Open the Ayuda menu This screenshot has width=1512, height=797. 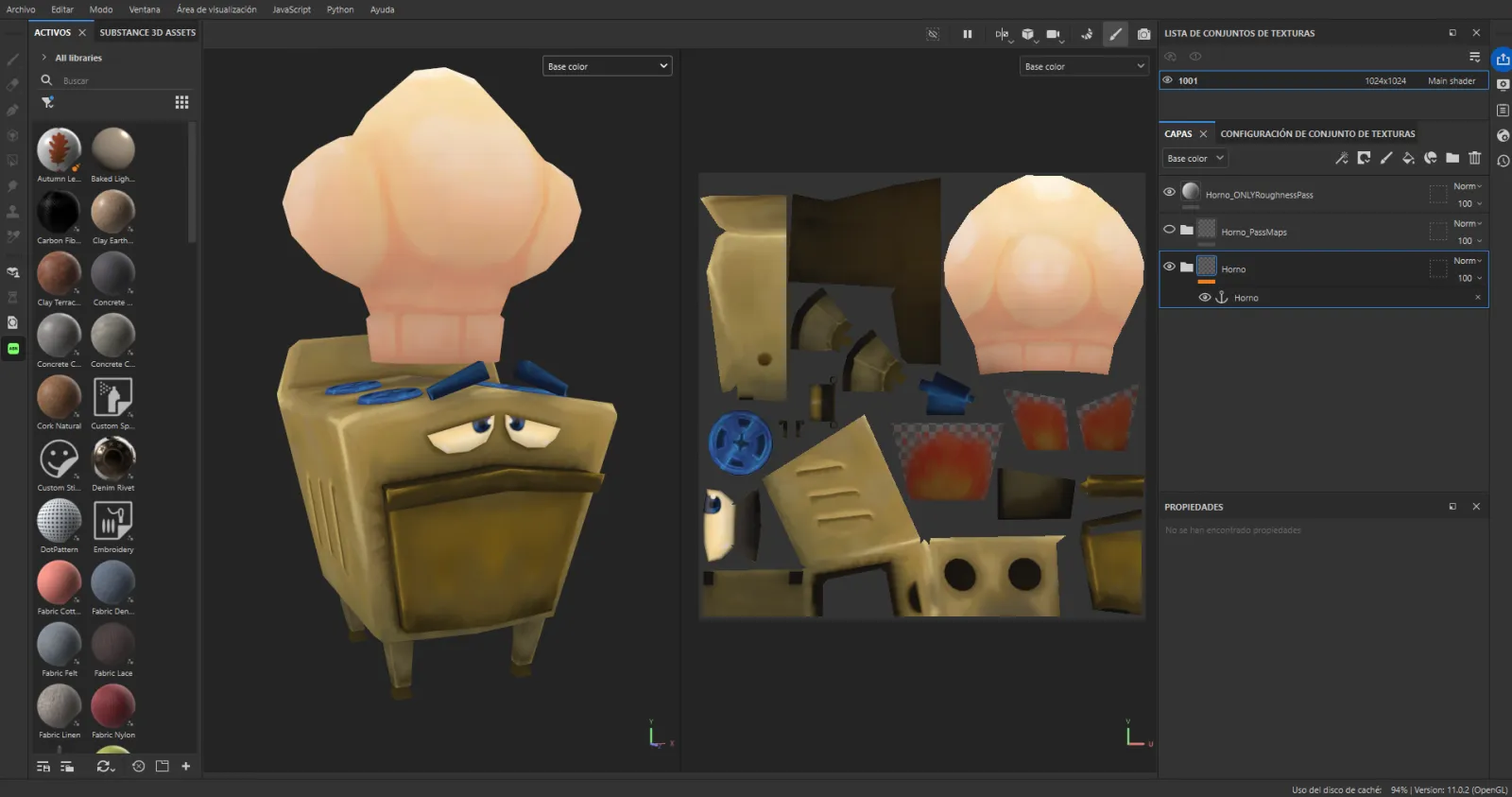point(383,9)
